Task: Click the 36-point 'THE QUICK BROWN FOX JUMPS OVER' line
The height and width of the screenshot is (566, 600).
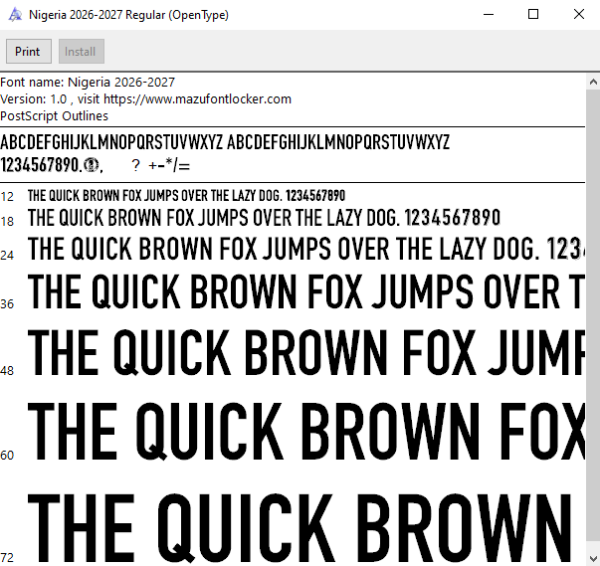Action: [x=306, y=291]
